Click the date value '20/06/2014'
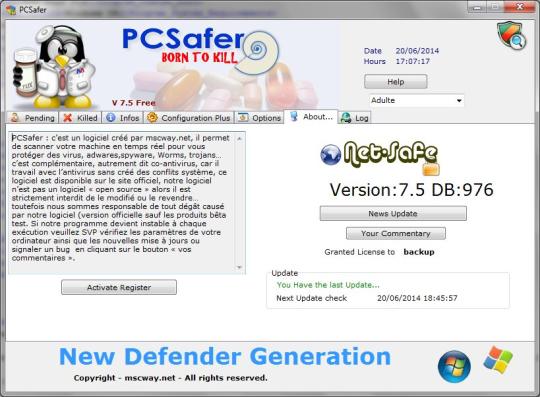 pos(417,51)
